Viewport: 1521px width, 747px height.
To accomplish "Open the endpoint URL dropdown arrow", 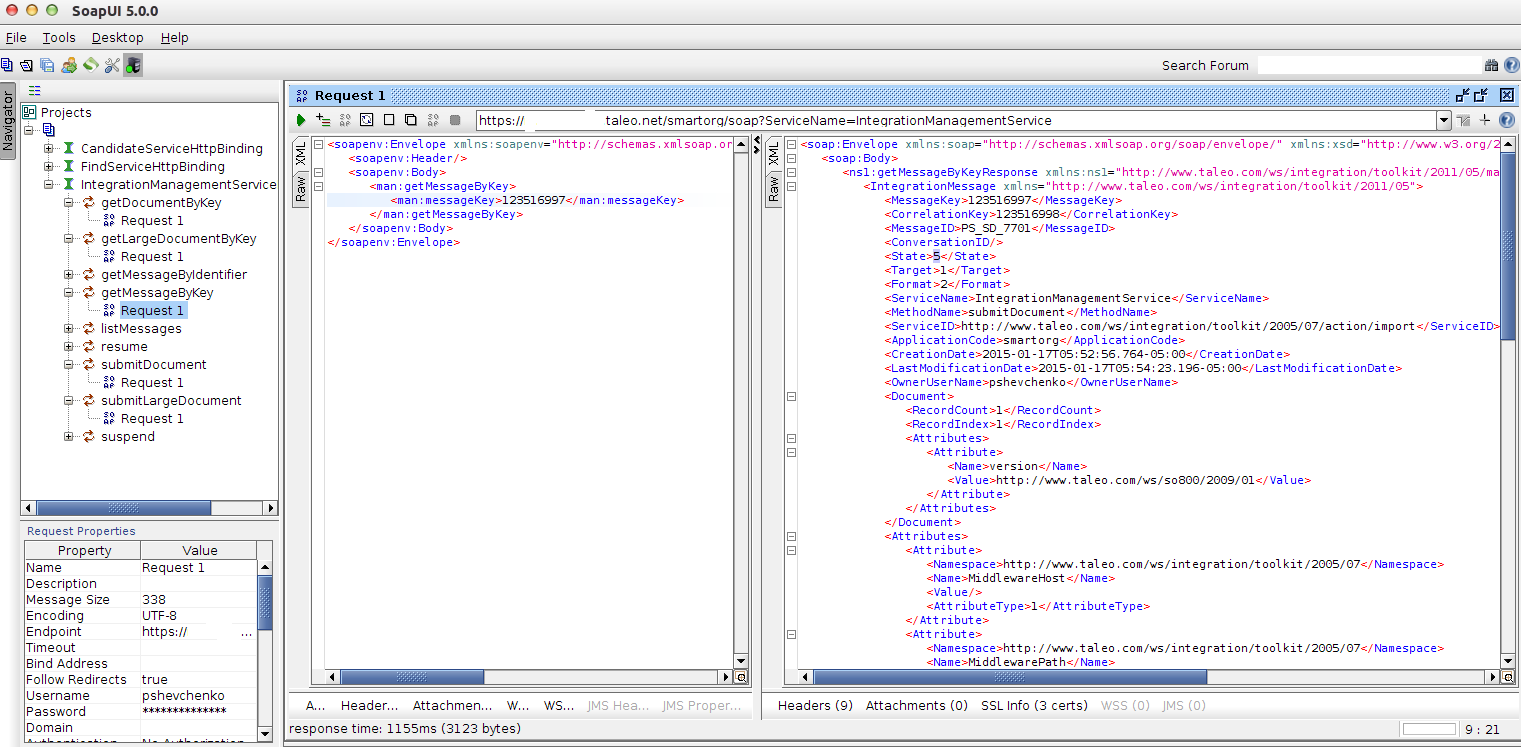I will click(1443, 121).
